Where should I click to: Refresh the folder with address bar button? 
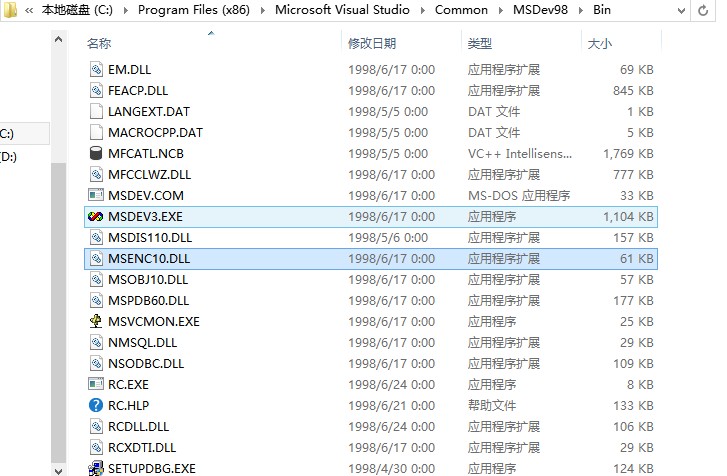pos(703,10)
